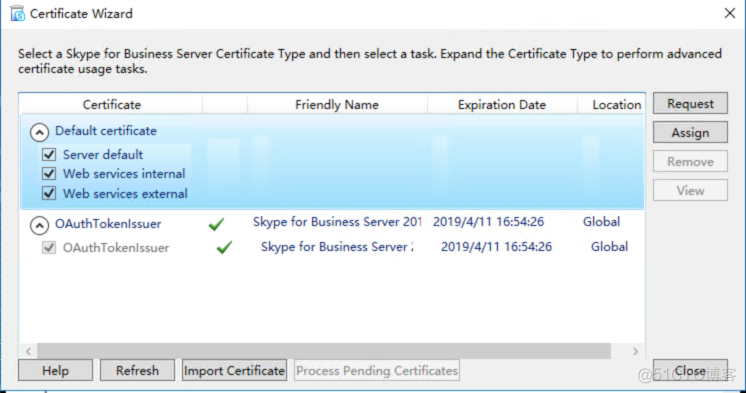
Task: Click the Certificate Wizard title bar icon
Action: tap(18, 13)
